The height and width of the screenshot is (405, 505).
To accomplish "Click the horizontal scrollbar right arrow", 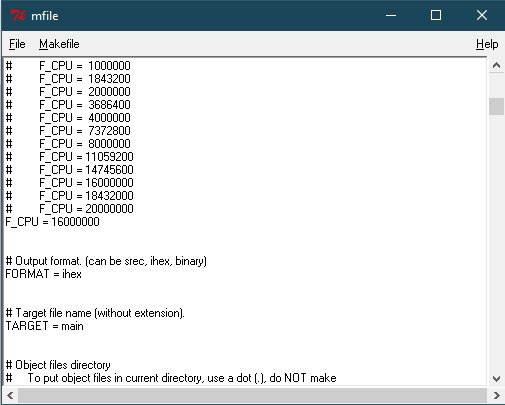I will click(496, 396).
